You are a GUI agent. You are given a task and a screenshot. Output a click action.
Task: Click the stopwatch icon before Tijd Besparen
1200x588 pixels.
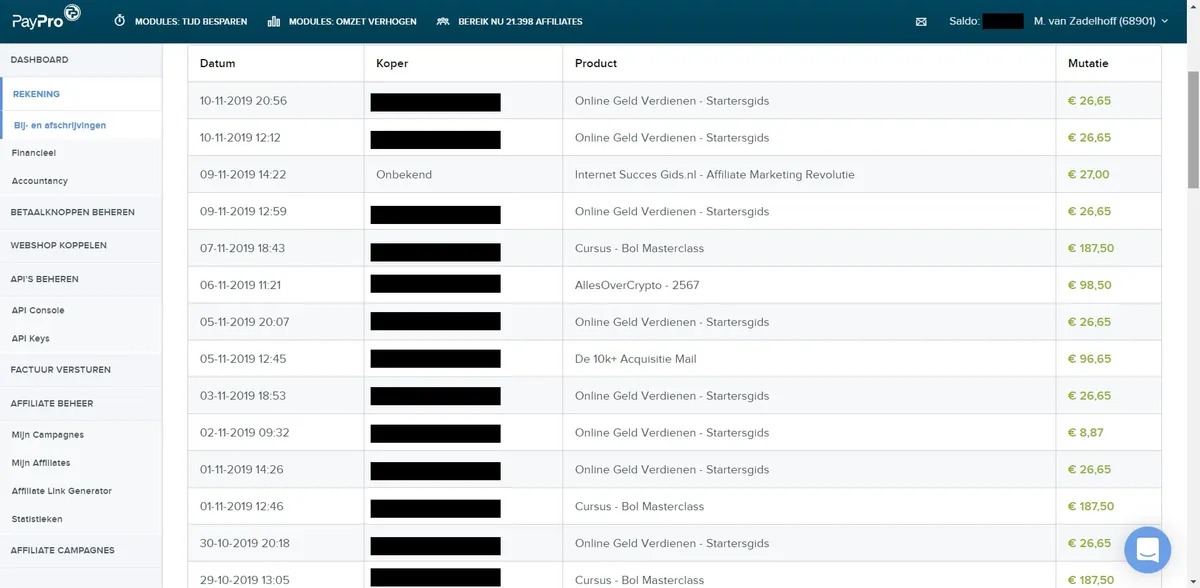(x=120, y=21)
